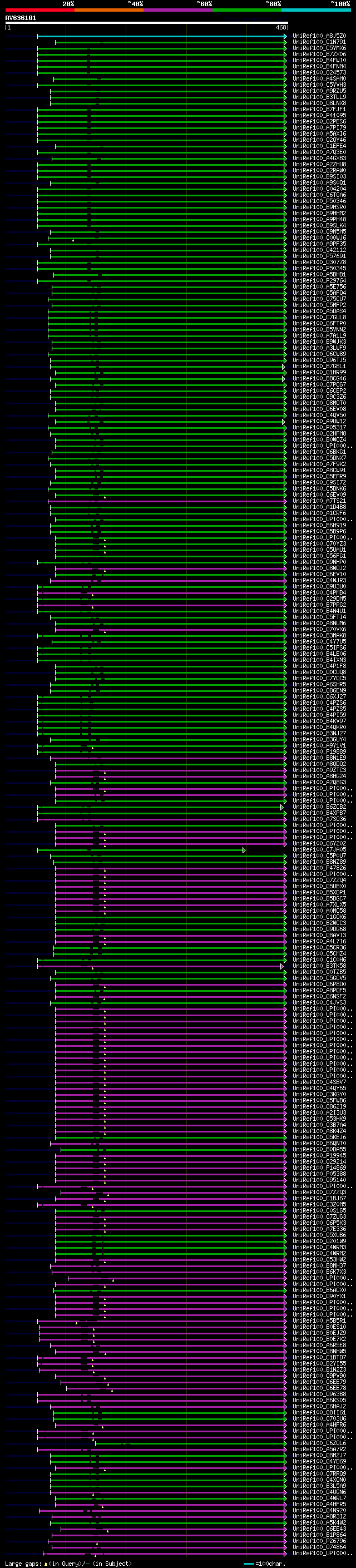Click the UniRef100_Q86EN9 entry
Screen dimensions: 356x1568
click(x=319, y=691)
